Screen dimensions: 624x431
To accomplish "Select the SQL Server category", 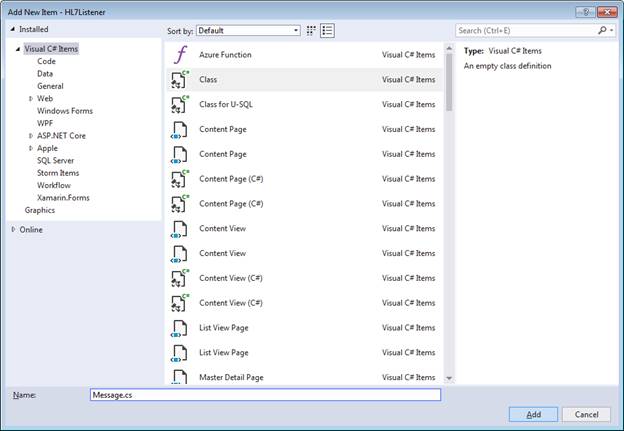I will 56,161.
